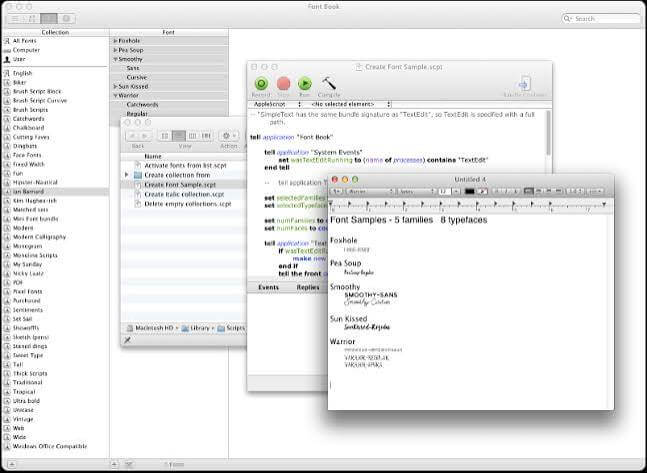Click the Font column header
The width and height of the screenshot is (647, 473).
coord(168,32)
